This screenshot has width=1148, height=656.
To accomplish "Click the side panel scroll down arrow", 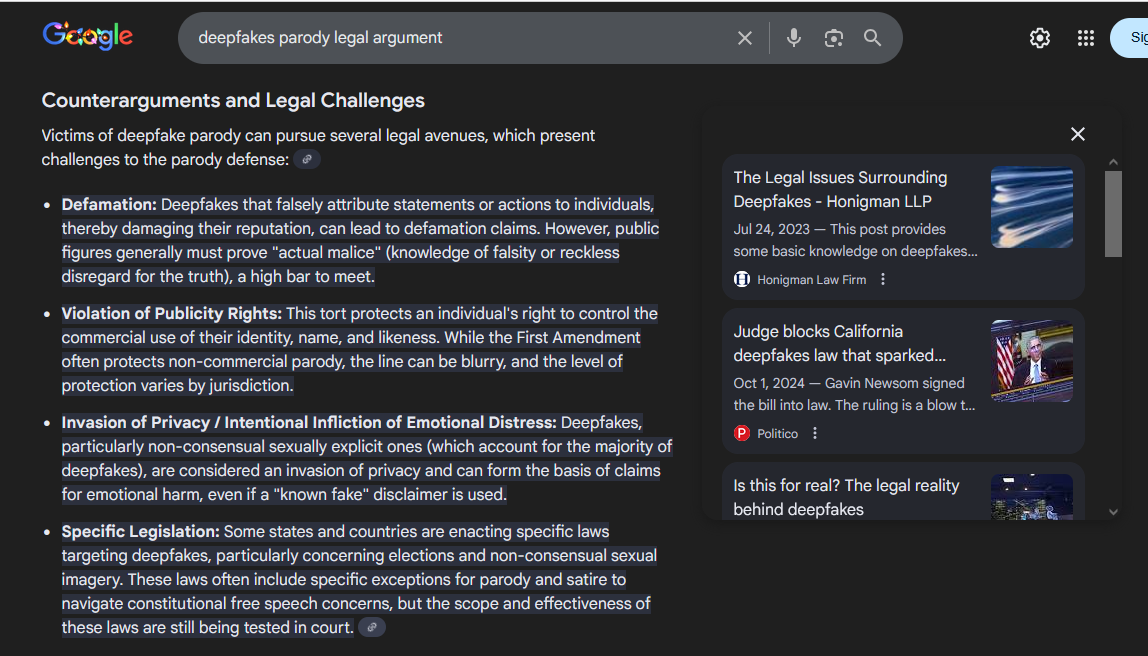I will coord(1113,512).
